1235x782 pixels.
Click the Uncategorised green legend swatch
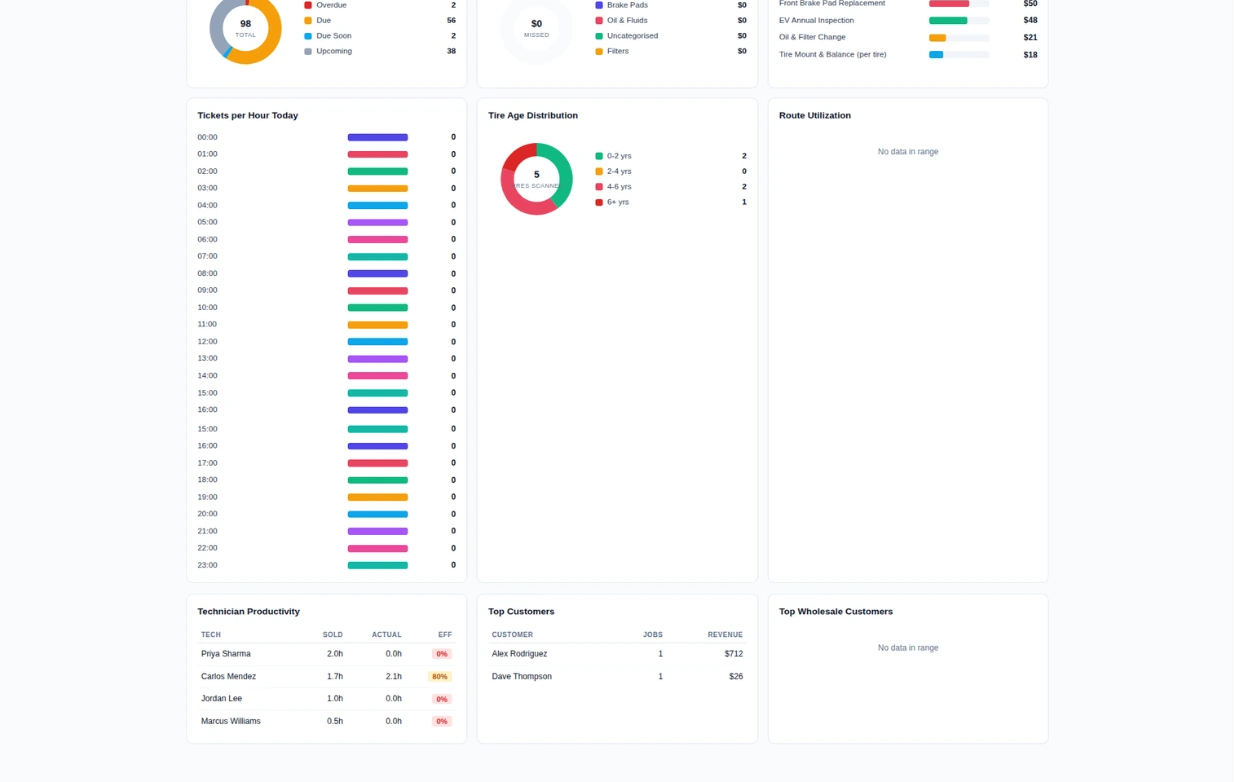coord(599,36)
